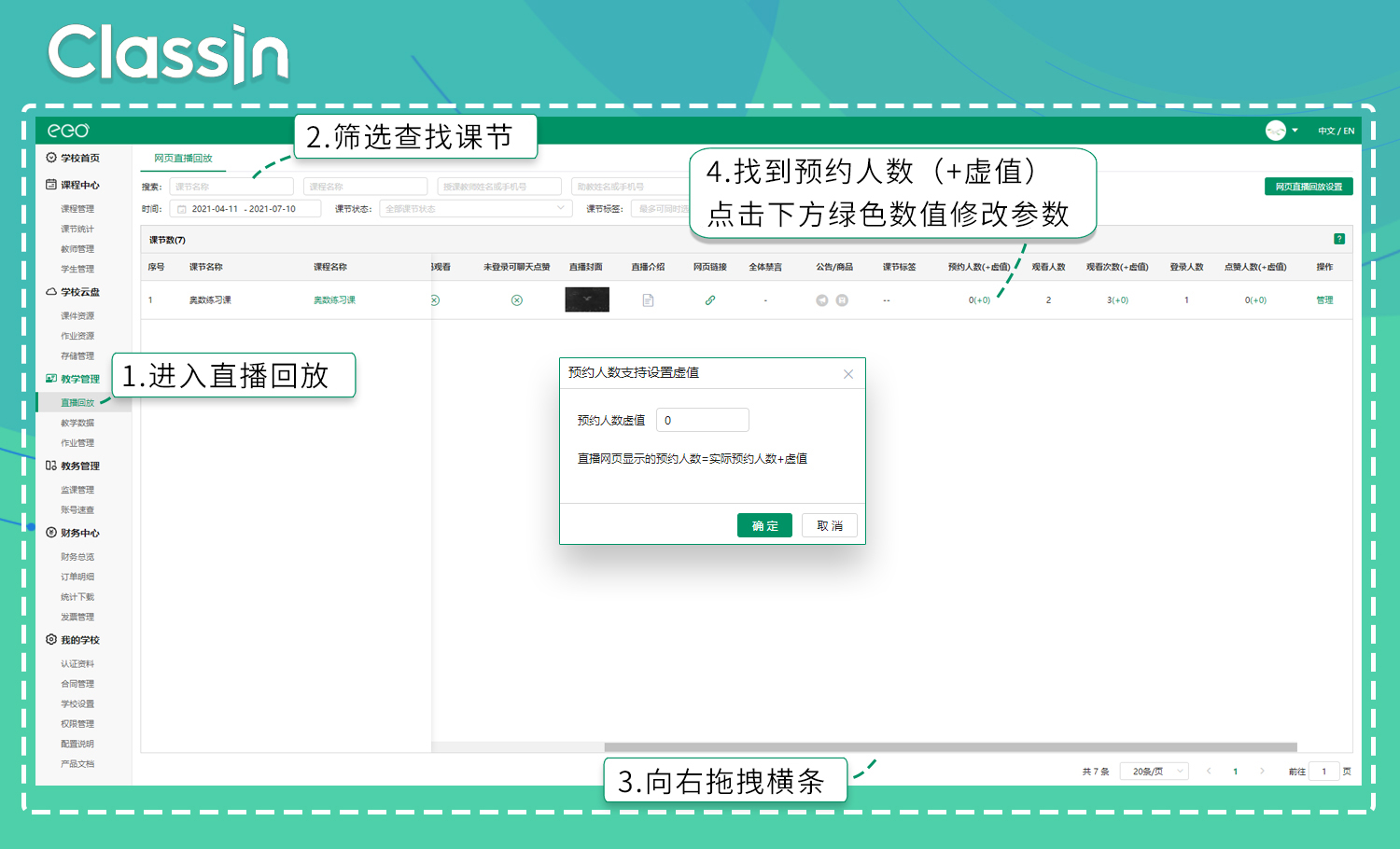Screen dimensions: 1400x849
Task: Open the 直播封面 thumbnail for 奥数练习课
Action: pyautogui.click(x=587, y=299)
